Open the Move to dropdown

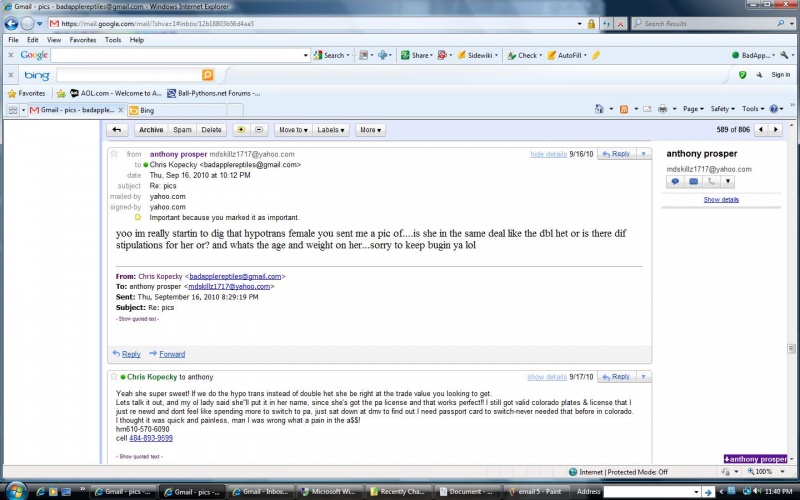tap(293, 130)
